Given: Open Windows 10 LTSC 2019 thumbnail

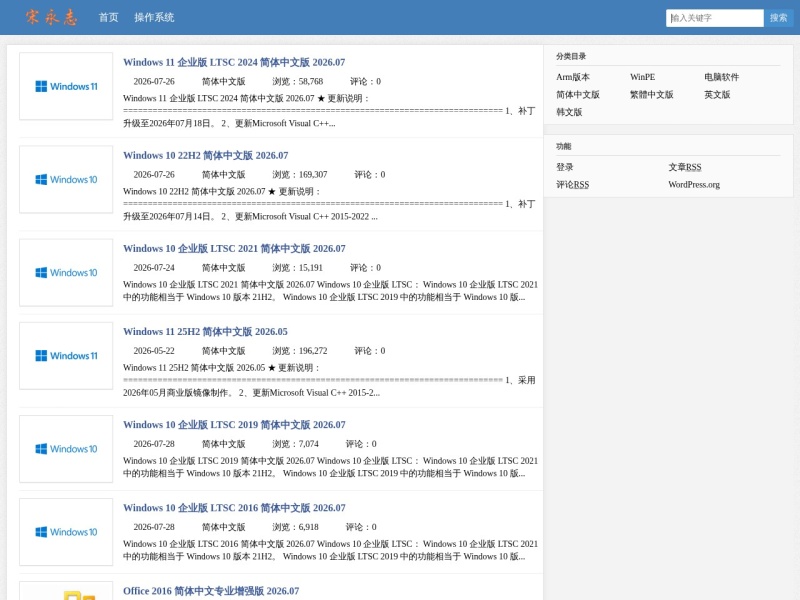Looking at the screenshot, I should click(x=66, y=448).
